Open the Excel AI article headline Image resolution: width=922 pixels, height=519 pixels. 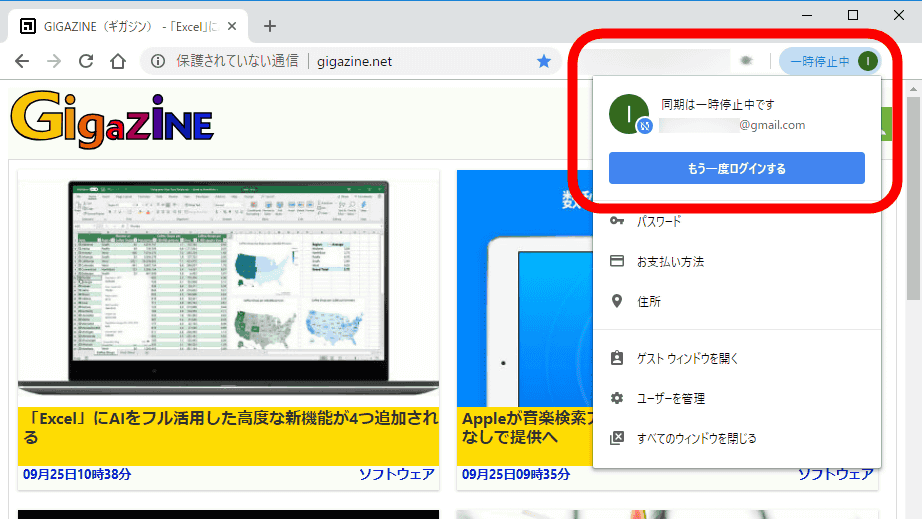coord(228,427)
